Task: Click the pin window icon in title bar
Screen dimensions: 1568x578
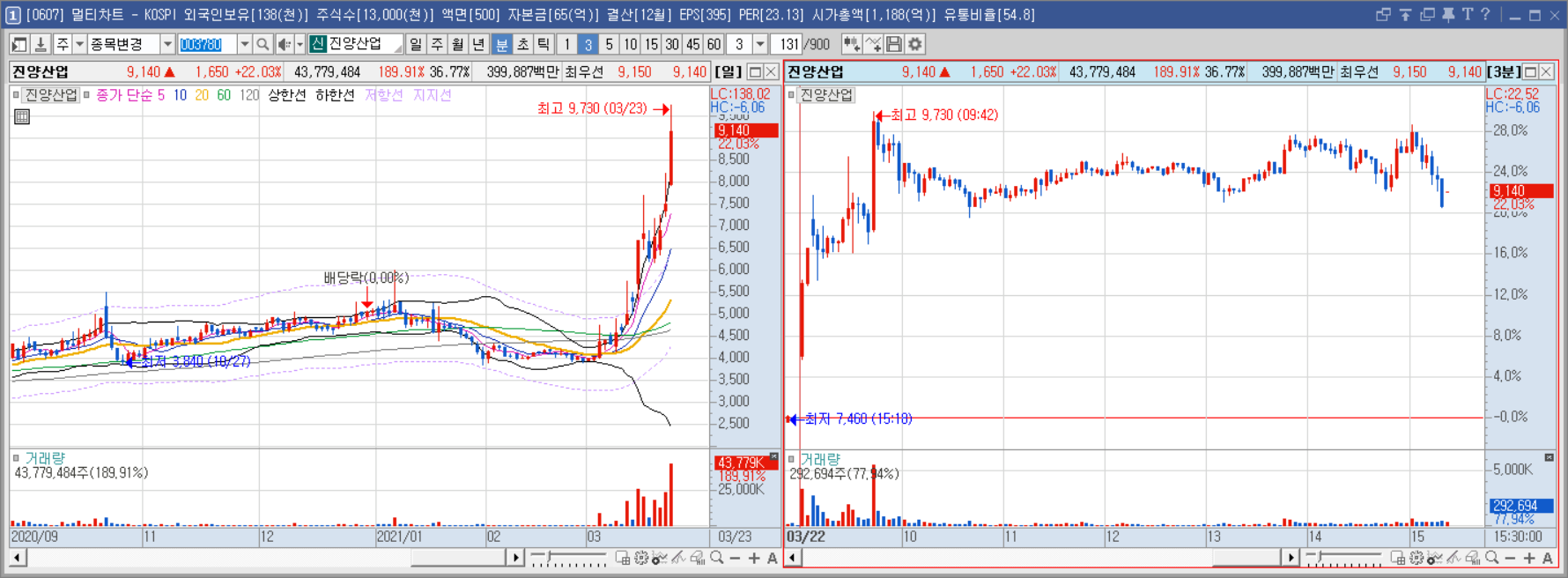Action: coord(1448,15)
